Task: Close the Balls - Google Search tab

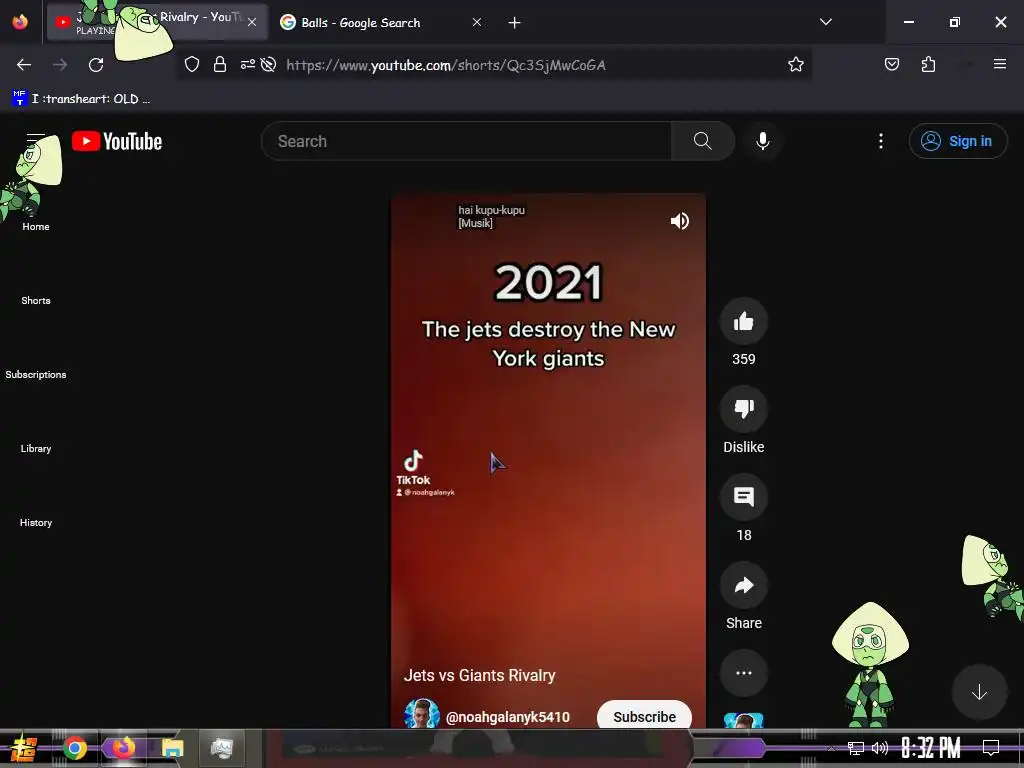Action: click(x=477, y=22)
